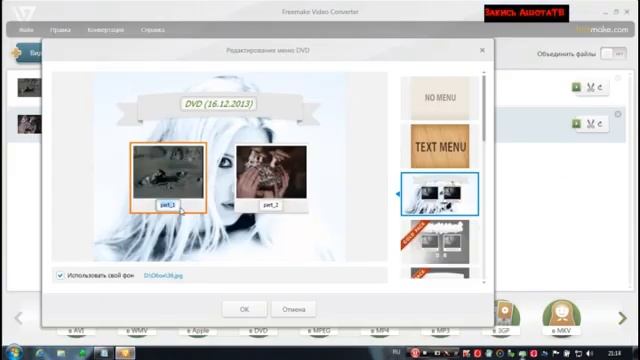Choose the в Apple output format

pyautogui.click(x=198, y=331)
